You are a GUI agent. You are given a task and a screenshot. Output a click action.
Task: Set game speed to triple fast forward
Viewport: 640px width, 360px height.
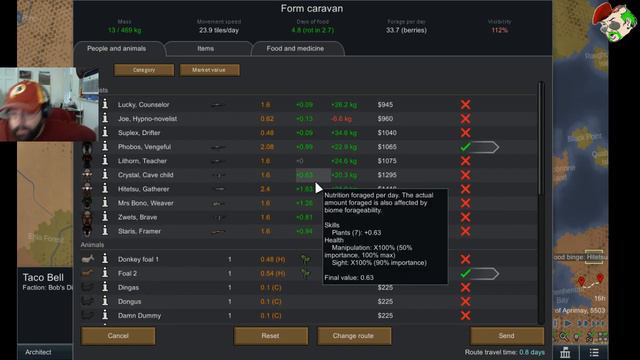pyautogui.click(x=598, y=323)
